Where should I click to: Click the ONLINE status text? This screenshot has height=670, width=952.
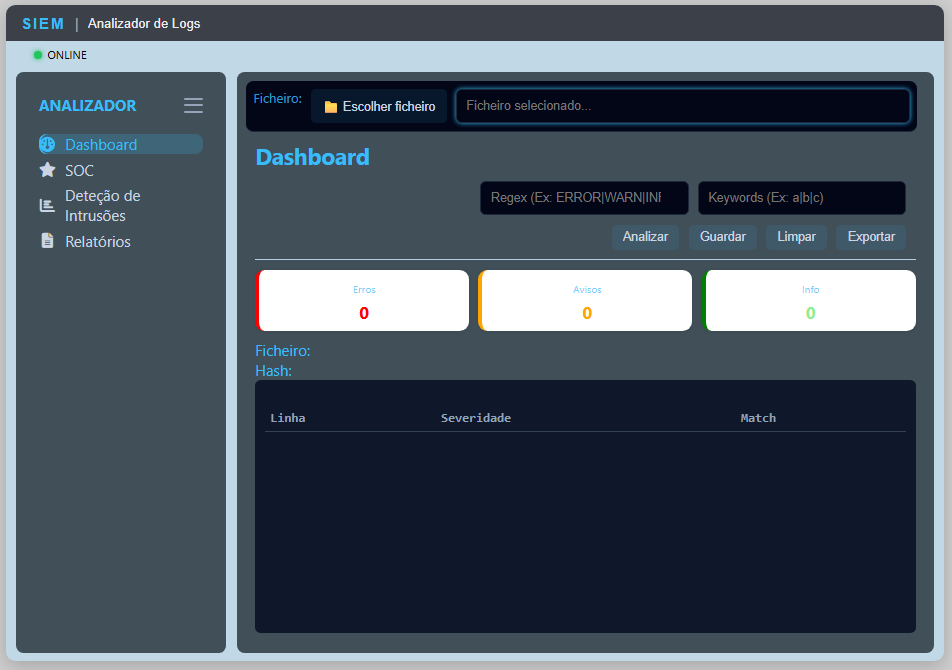coord(67,55)
